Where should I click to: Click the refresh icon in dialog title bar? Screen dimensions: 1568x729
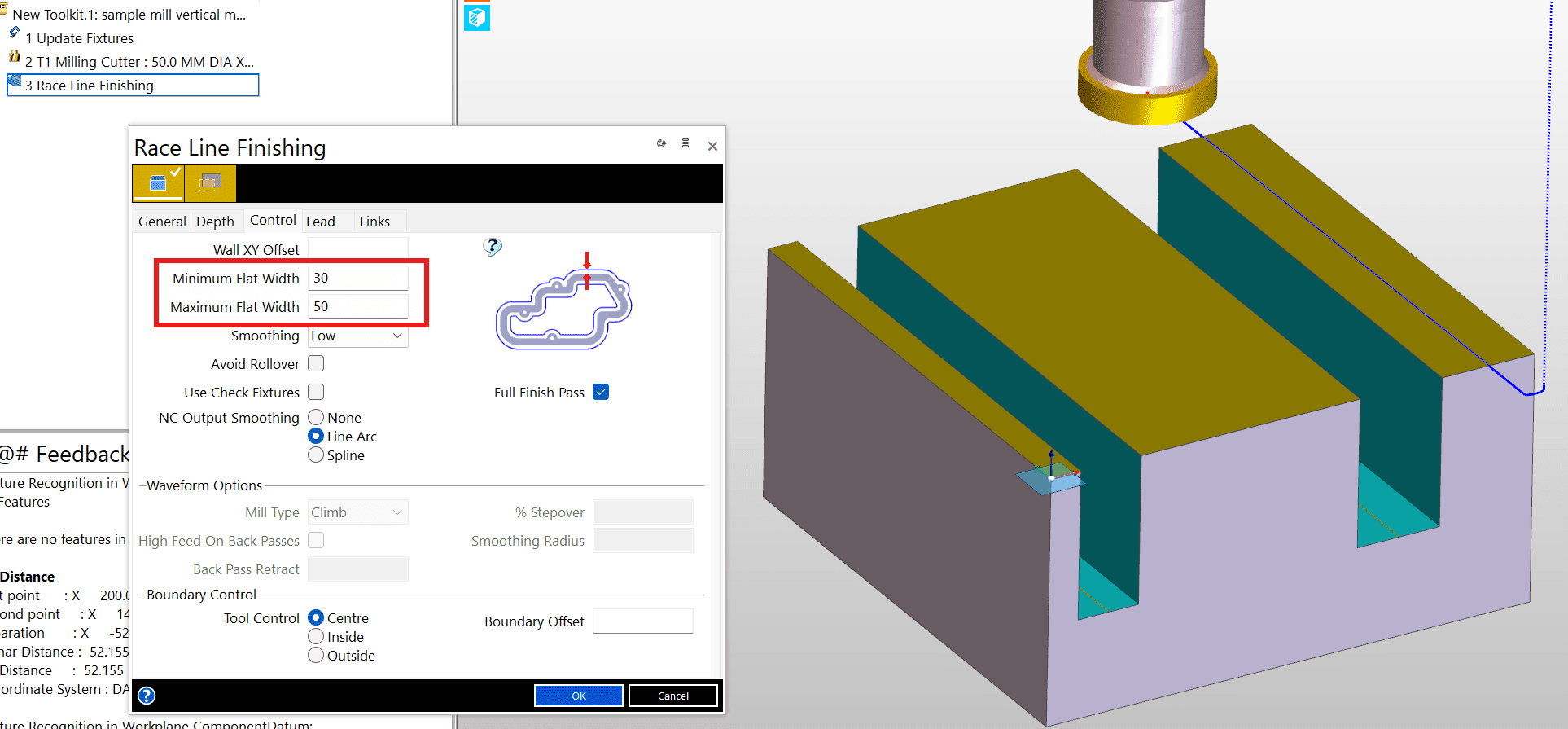click(661, 143)
